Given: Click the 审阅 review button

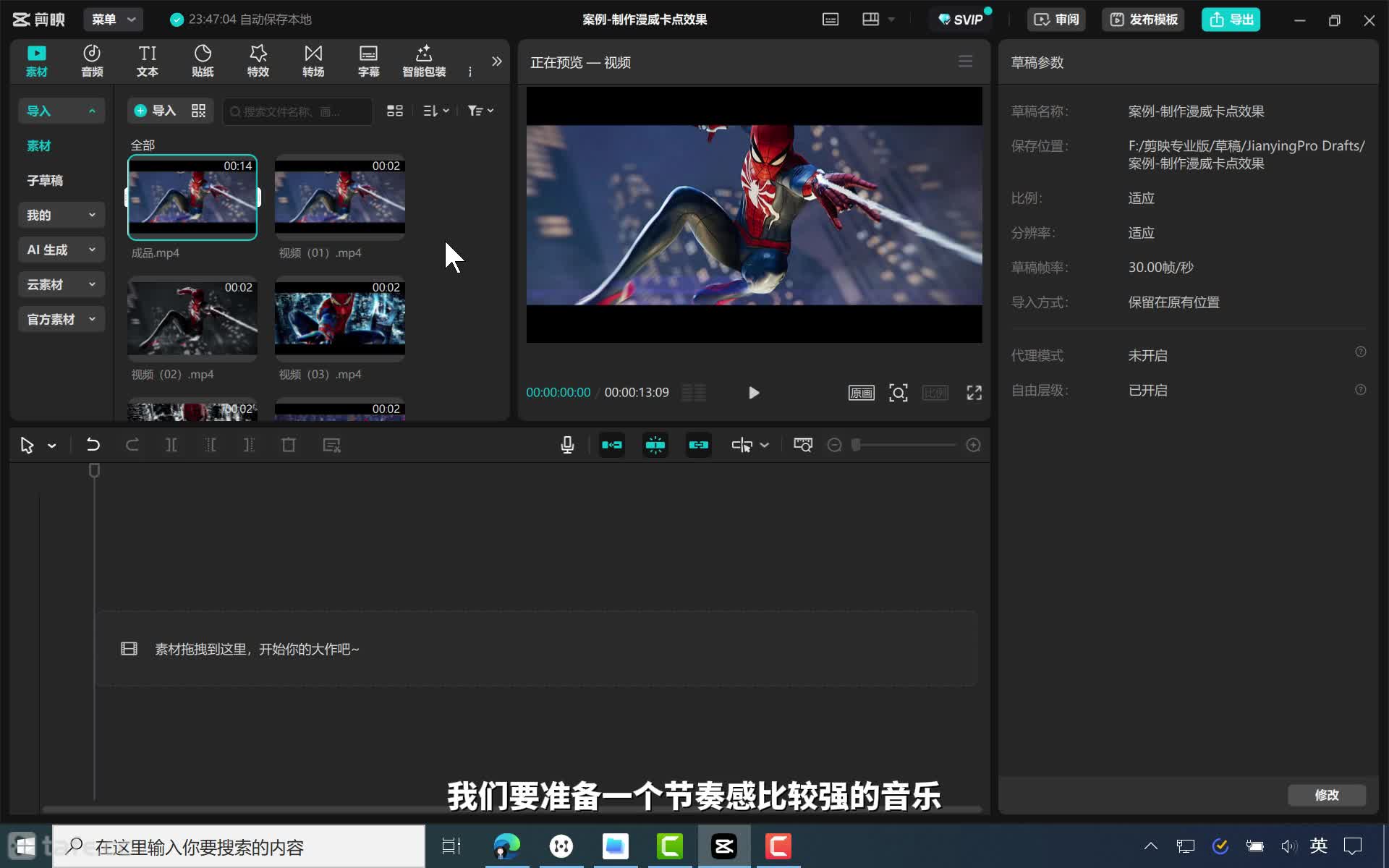Looking at the screenshot, I should coord(1056,20).
